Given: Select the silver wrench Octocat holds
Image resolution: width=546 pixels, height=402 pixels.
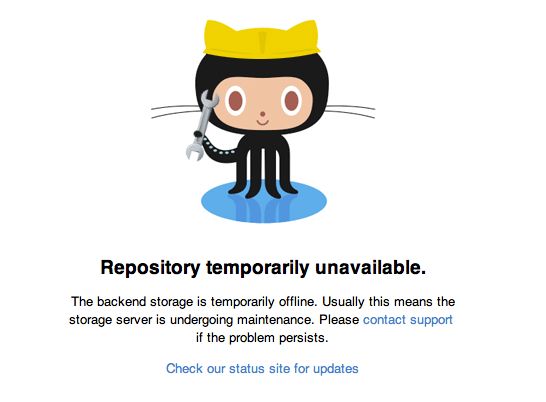Looking at the screenshot, I should (x=201, y=125).
